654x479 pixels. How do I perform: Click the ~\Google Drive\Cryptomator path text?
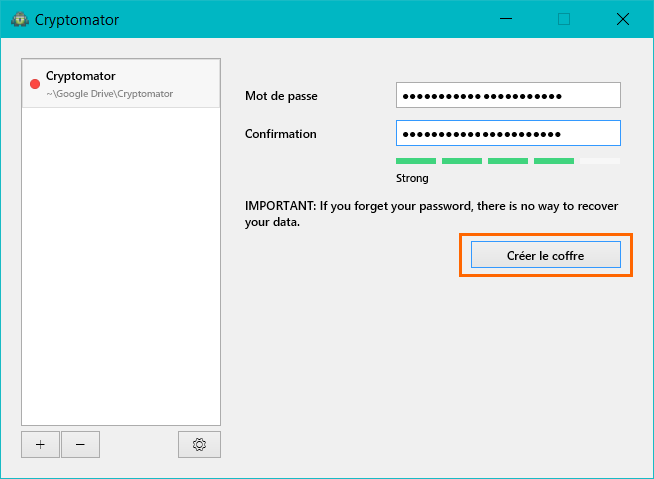point(110,93)
